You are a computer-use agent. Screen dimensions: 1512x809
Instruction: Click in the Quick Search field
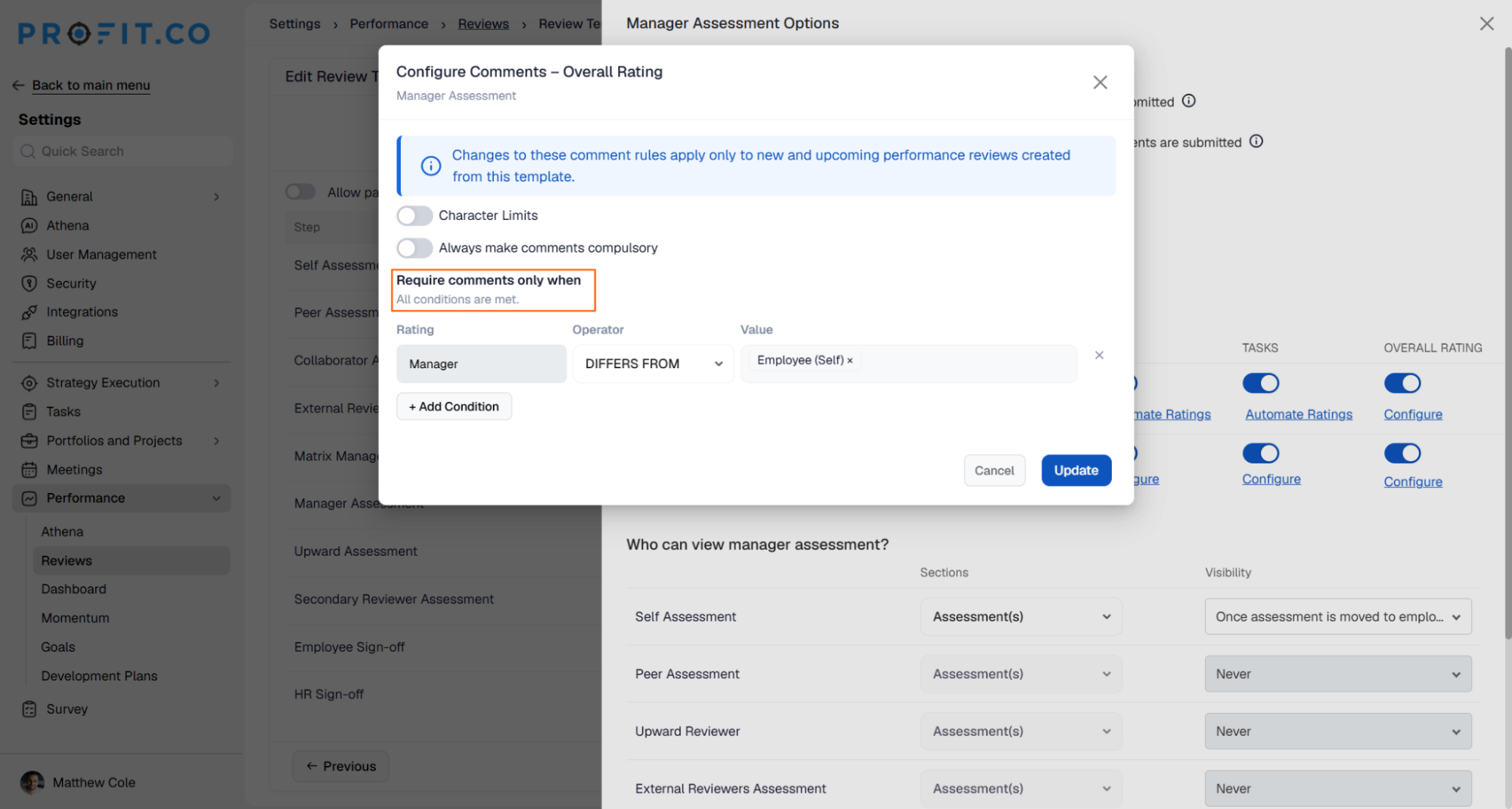(x=123, y=151)
